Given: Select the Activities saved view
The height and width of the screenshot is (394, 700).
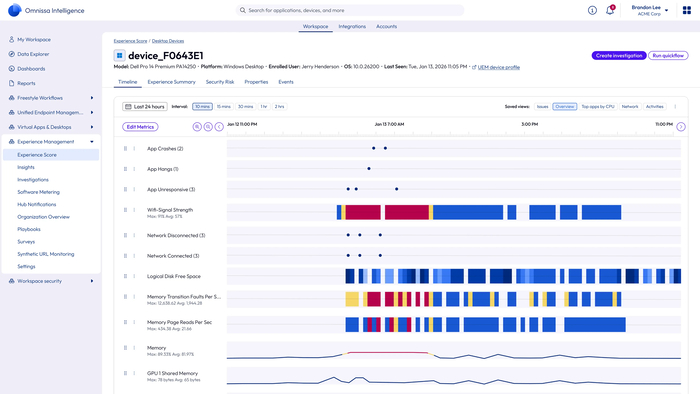Looking at the screenshot, I should 654,107.
